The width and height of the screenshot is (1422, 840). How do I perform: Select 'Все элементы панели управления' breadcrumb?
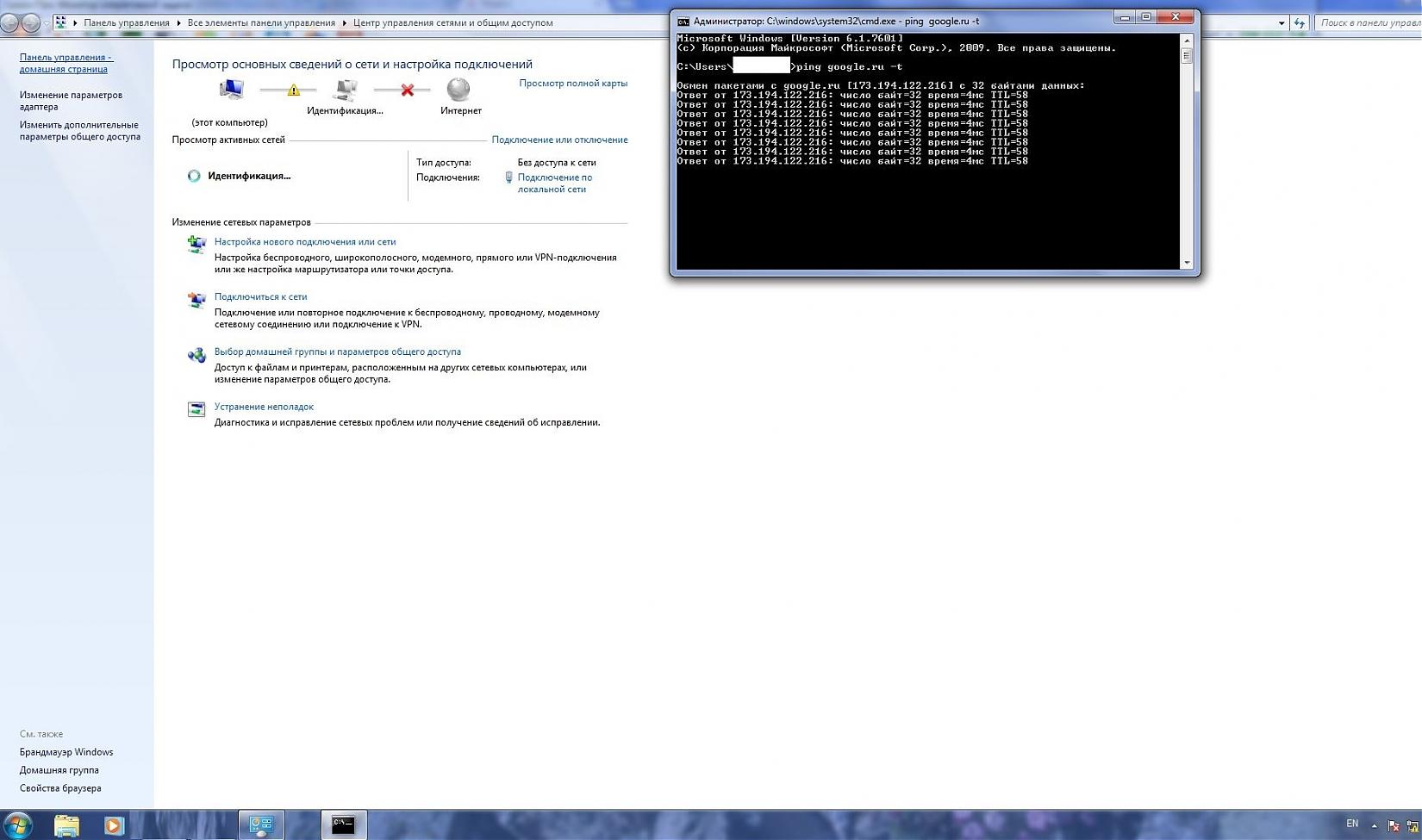[x=261, y=23]
